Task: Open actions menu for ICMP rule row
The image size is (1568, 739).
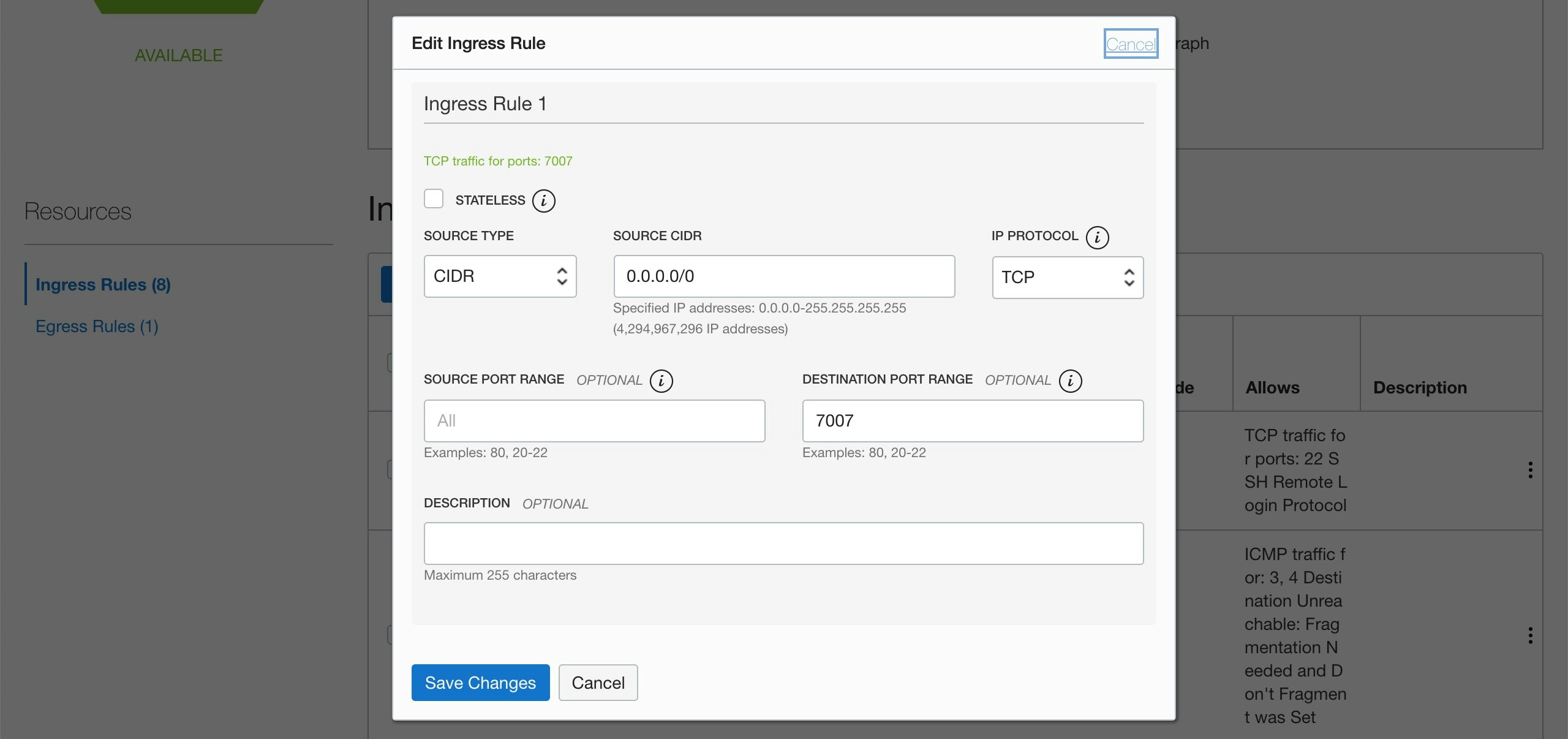Action: [x=1530, y=635]
